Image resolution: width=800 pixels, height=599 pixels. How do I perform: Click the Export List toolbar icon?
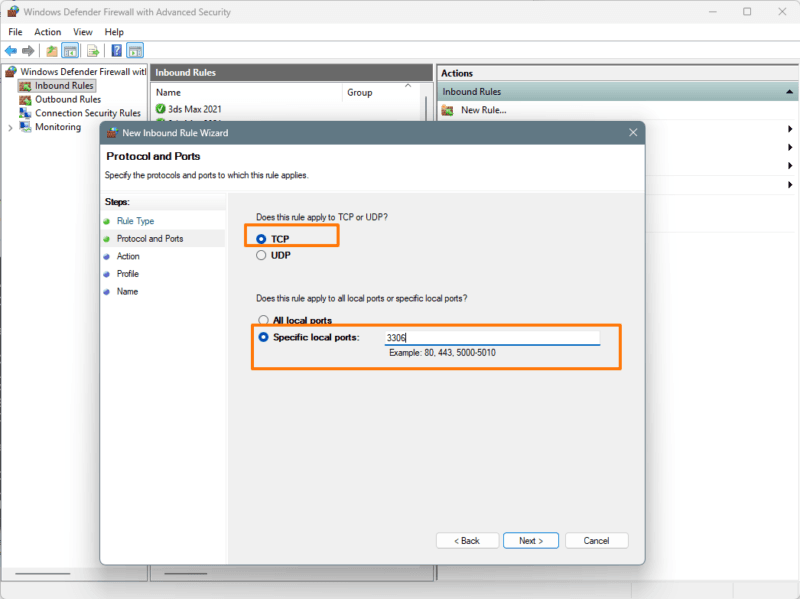click(93, 51)
